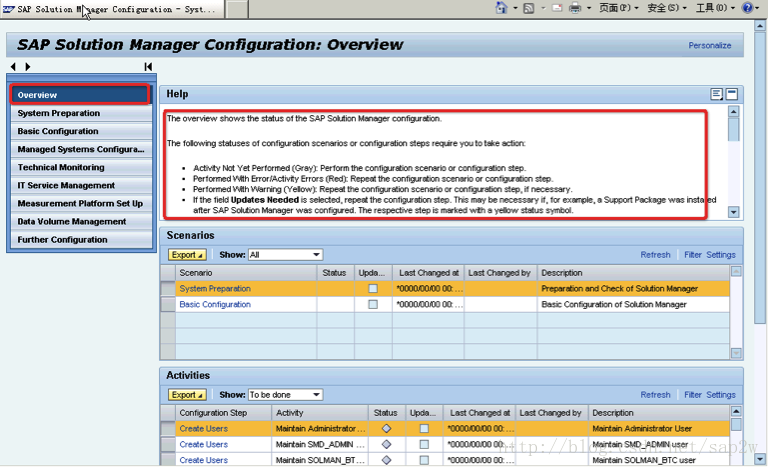Image resolution: width=769 pixels, height=467 pixels.
Task: Toggle Updates checkbox for Maintain SOLMAN_BT activity
Action: (424, 460)
